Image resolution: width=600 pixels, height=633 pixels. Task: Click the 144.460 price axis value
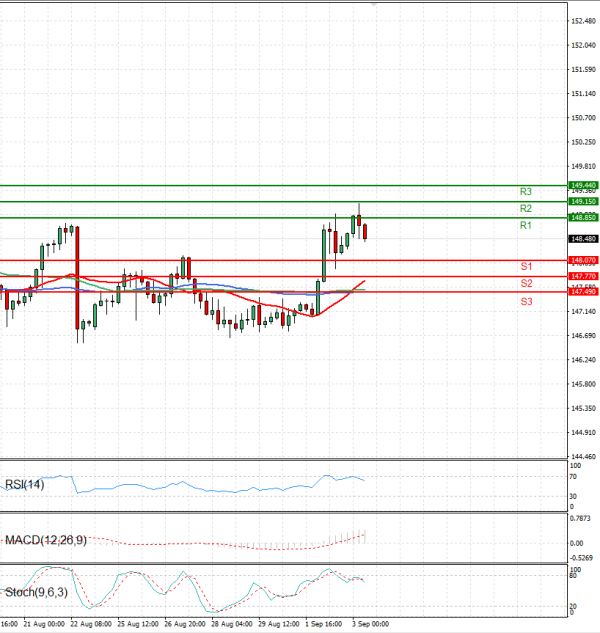coord(583,457)
